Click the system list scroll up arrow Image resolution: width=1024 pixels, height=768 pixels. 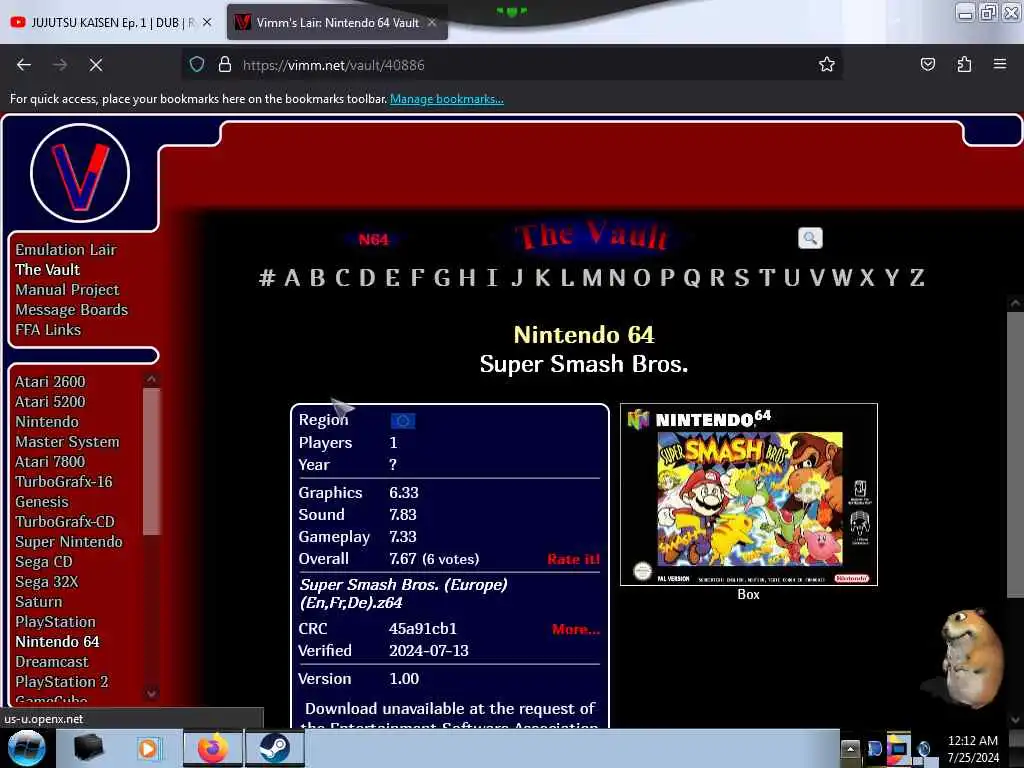click(152, 379)
